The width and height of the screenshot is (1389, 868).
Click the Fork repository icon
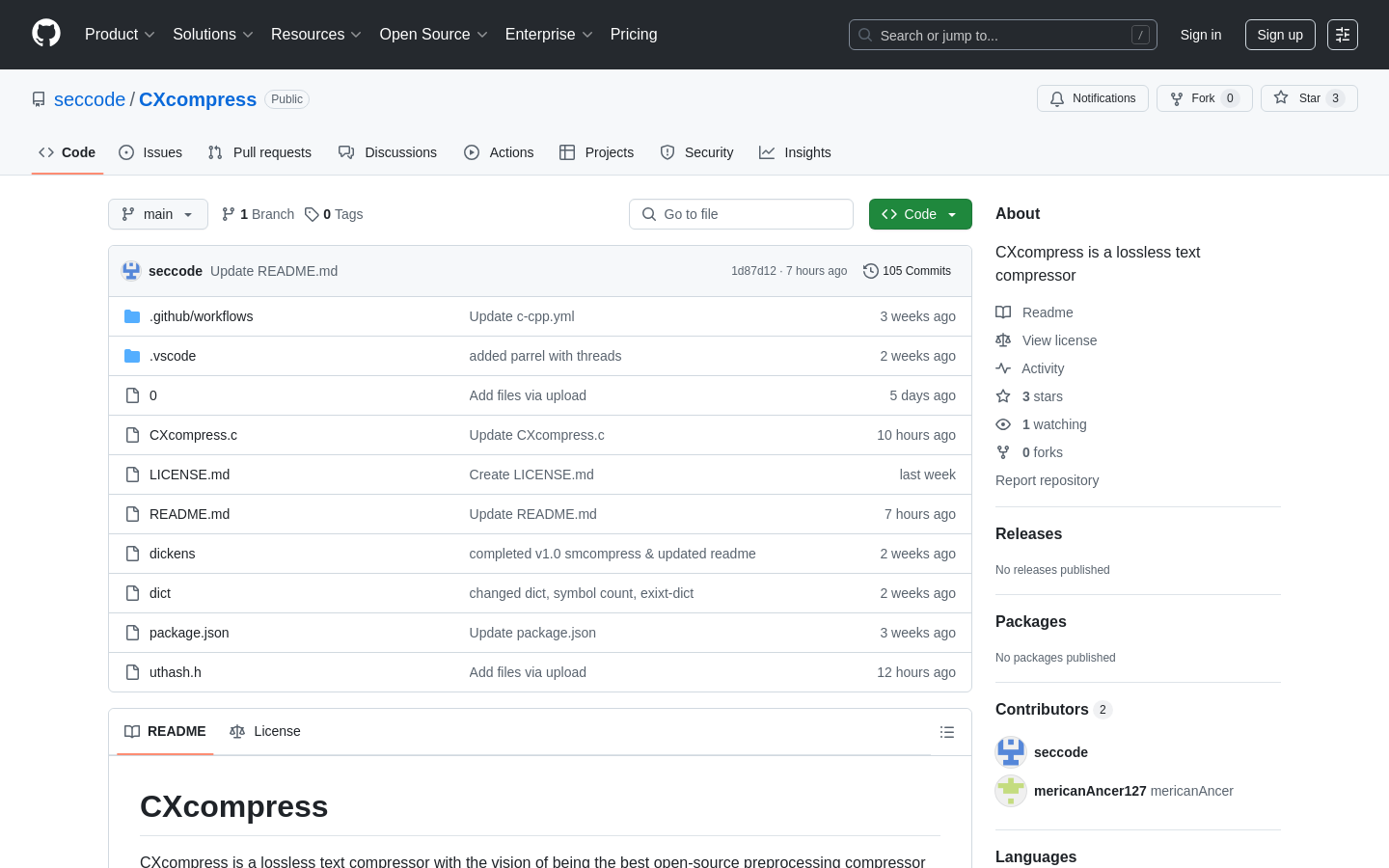click(1177, 98)
